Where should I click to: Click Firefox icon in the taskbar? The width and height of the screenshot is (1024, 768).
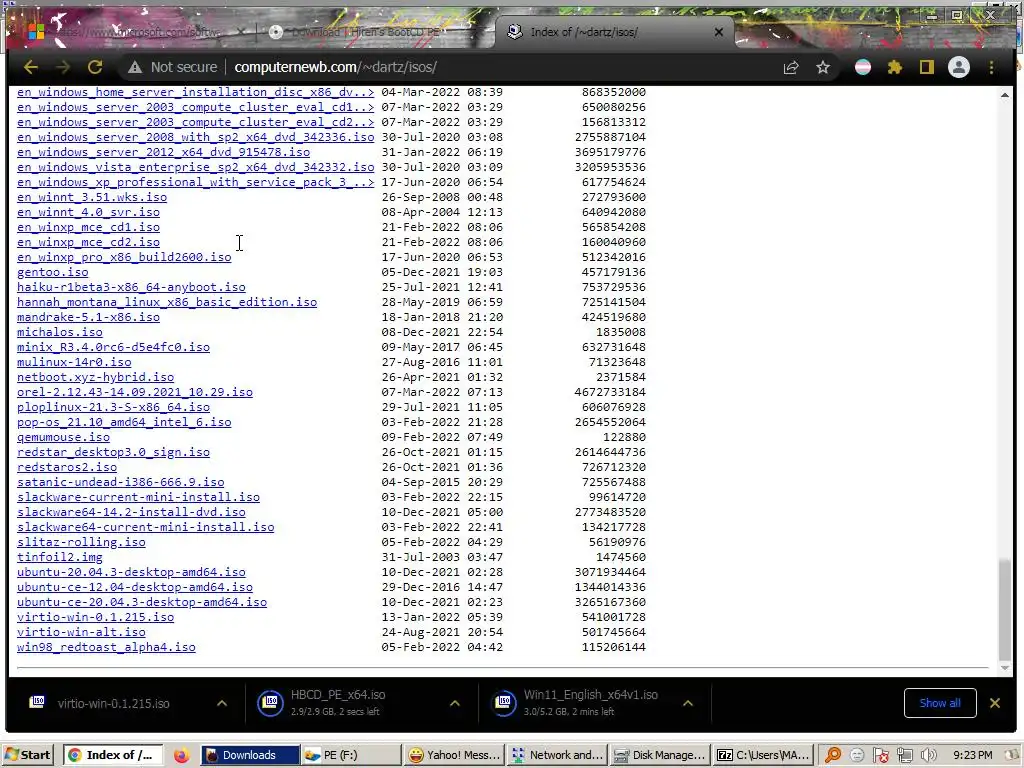(182, 755)
